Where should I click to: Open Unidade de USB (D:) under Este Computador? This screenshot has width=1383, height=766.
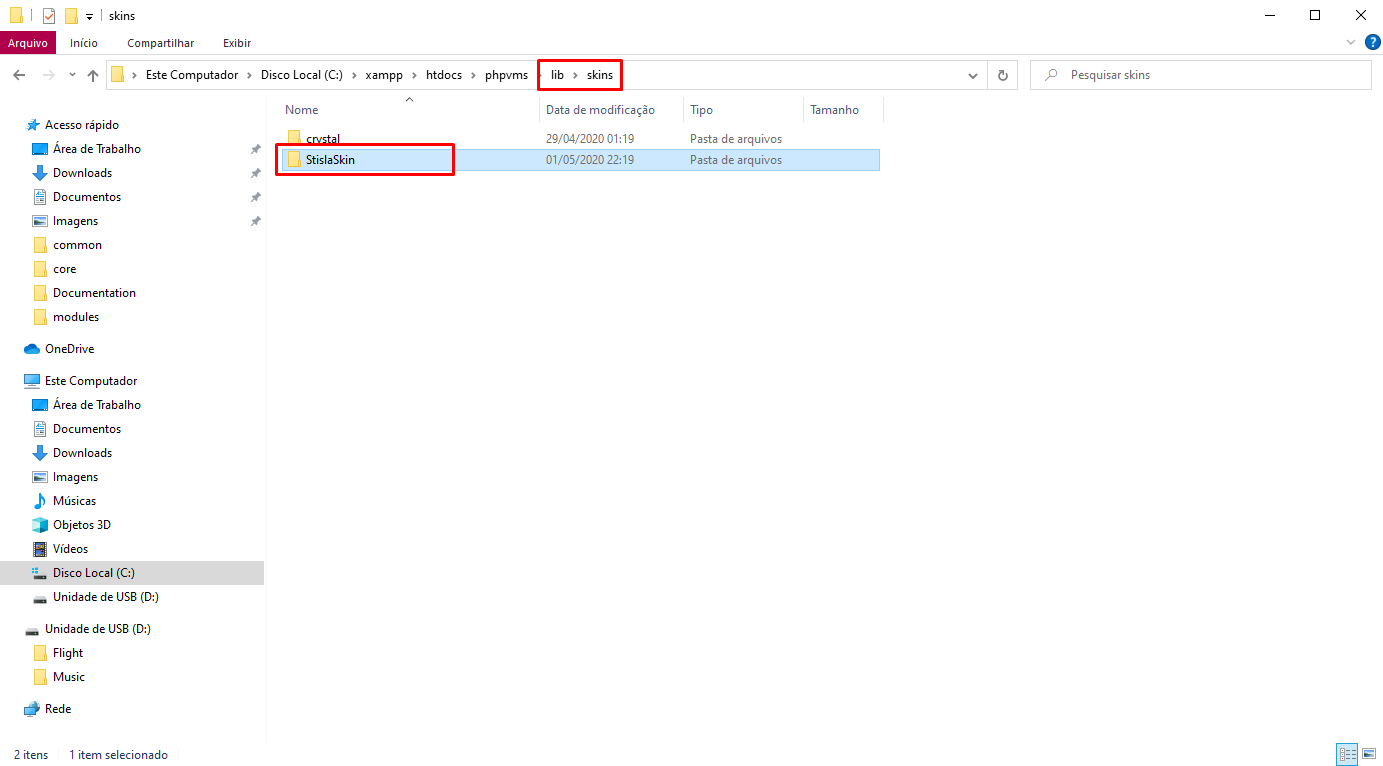click(x=105, y=597)
